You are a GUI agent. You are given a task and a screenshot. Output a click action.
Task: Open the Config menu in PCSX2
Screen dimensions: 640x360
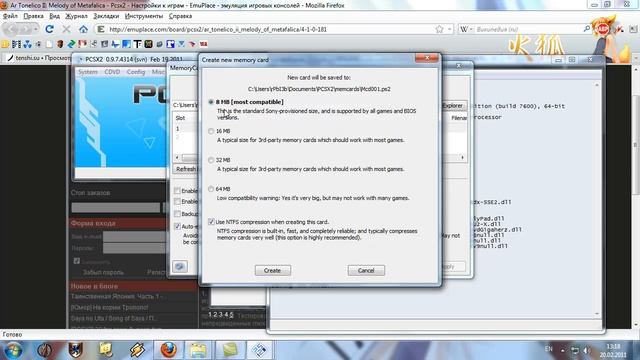pos(136,72)
